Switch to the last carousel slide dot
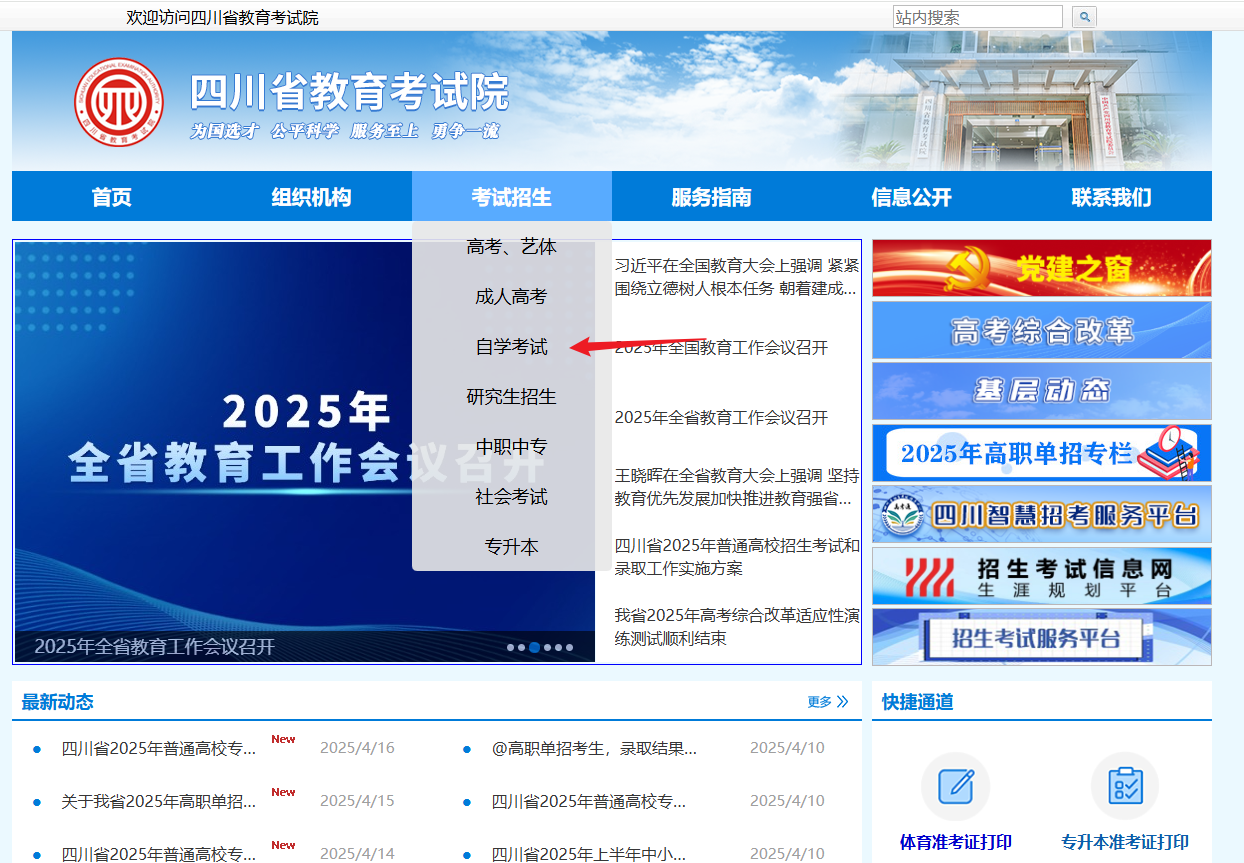 569,647
